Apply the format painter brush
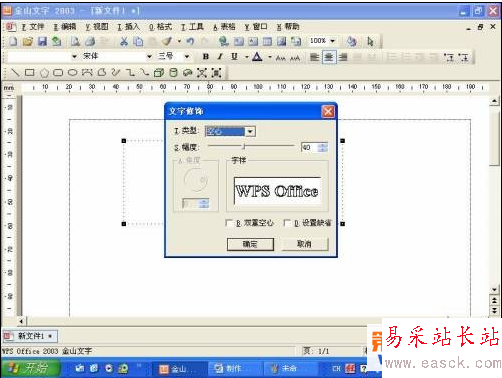Image resolution: width=502 pixels, height=378 pixels. tap(167, 41)
